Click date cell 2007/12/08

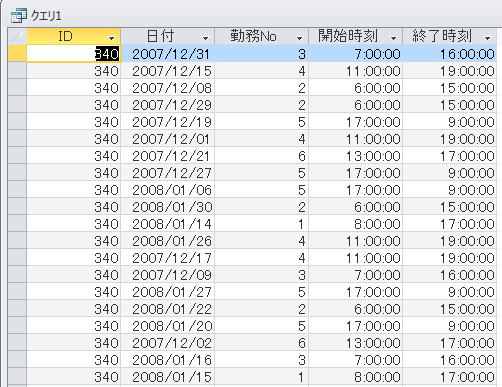168,88
